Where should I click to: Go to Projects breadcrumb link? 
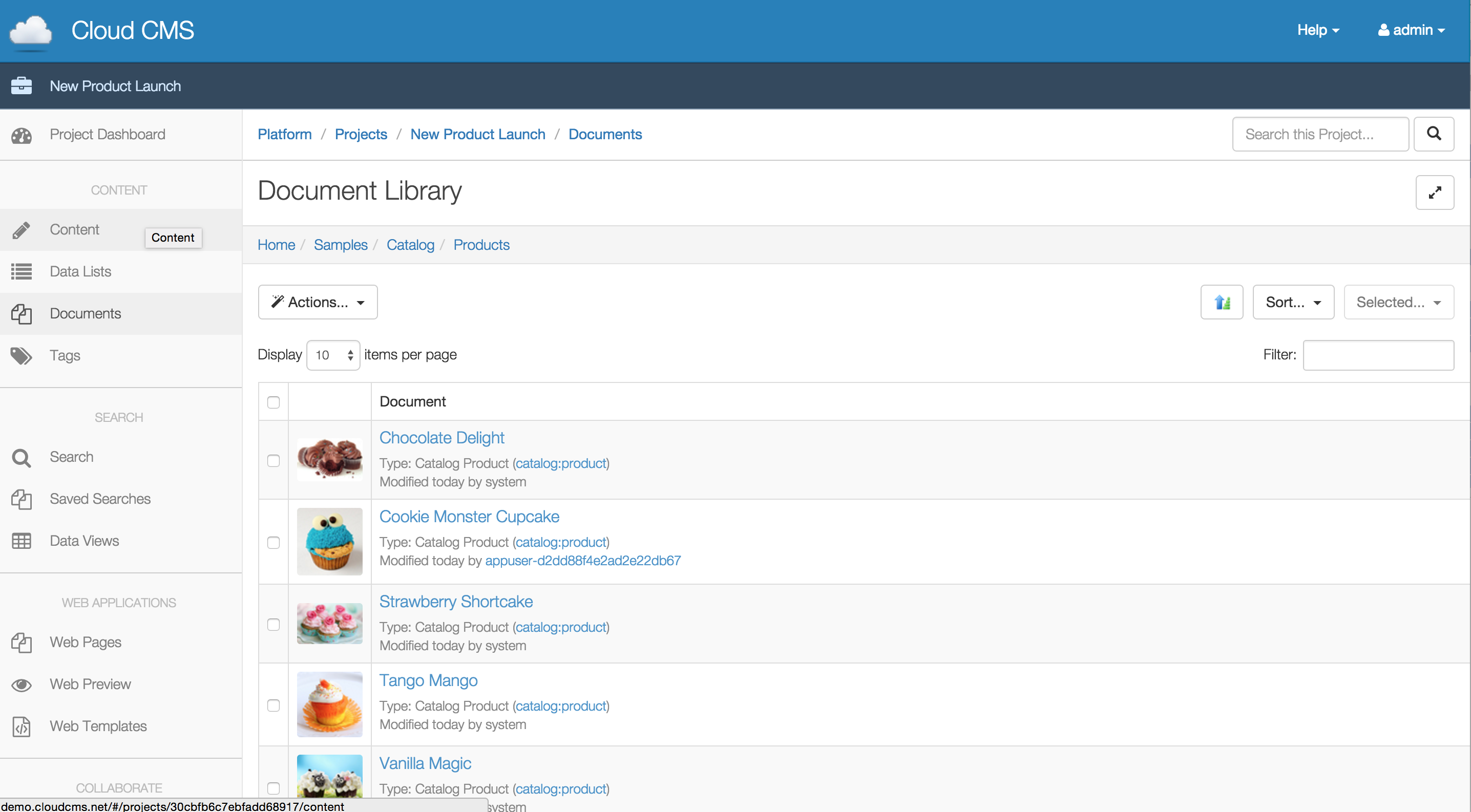(x=361, y=134)
